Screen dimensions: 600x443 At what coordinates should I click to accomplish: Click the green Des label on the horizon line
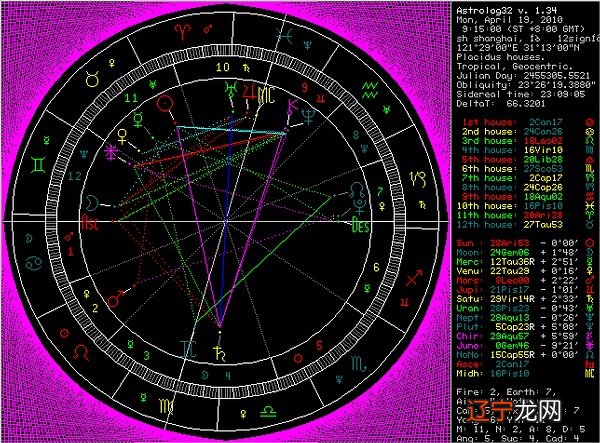[360, 225]
